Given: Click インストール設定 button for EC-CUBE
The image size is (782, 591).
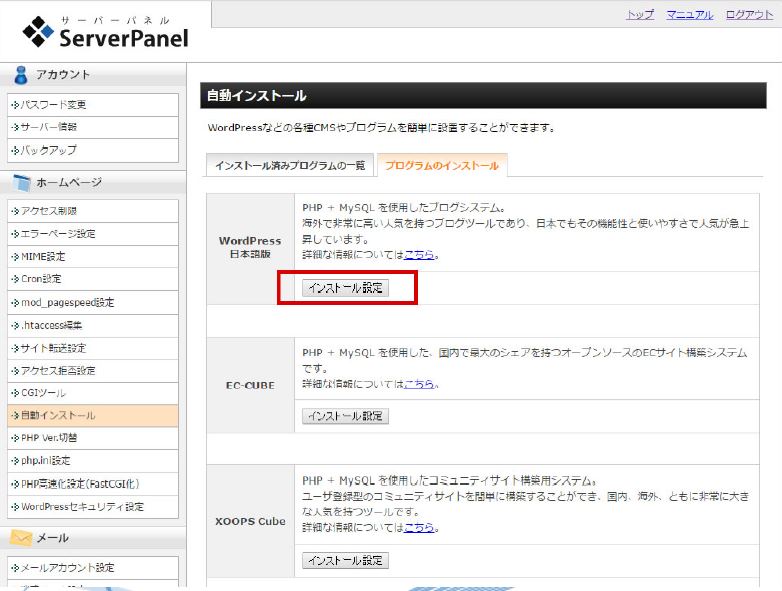Looking at the screenshot, I should pos(345,416).
